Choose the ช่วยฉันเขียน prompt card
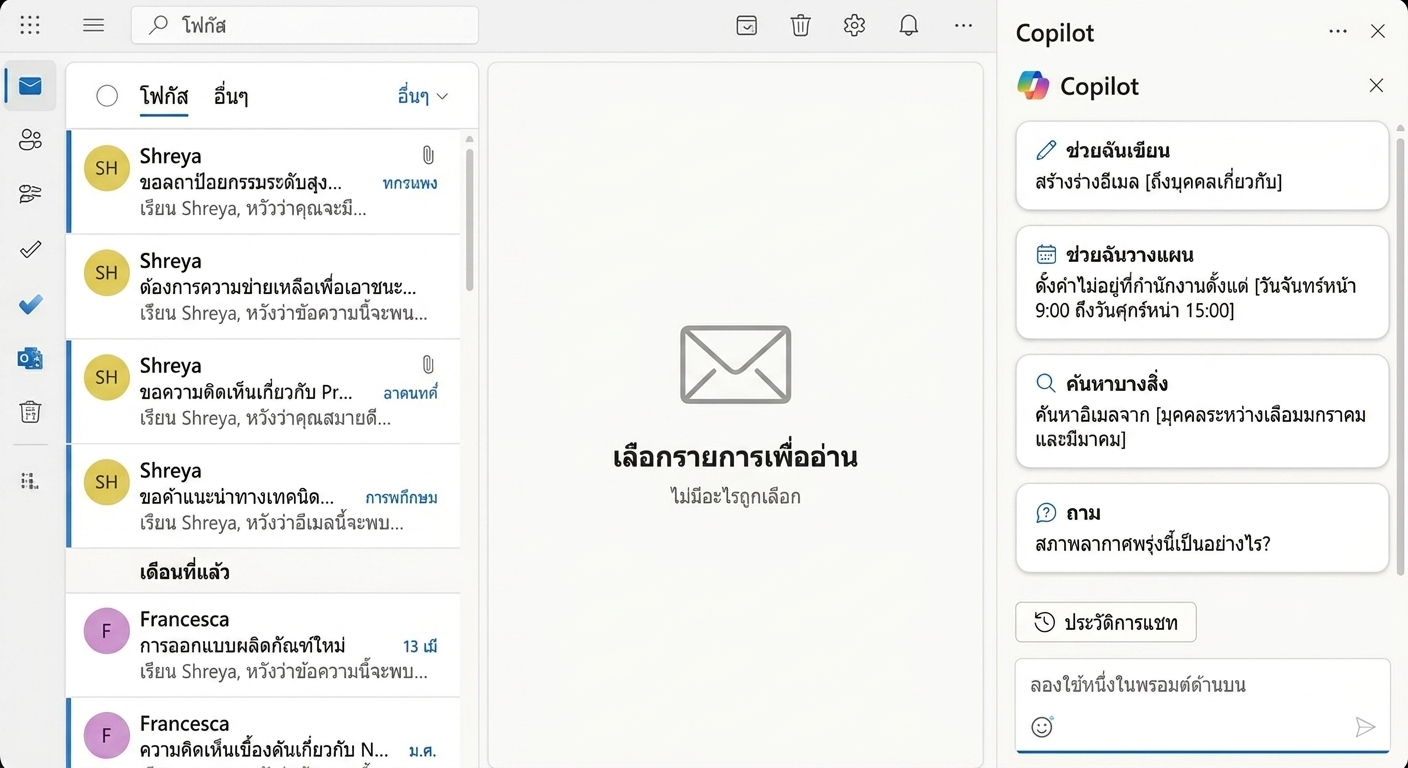1408x768 pixels. 1202,166
